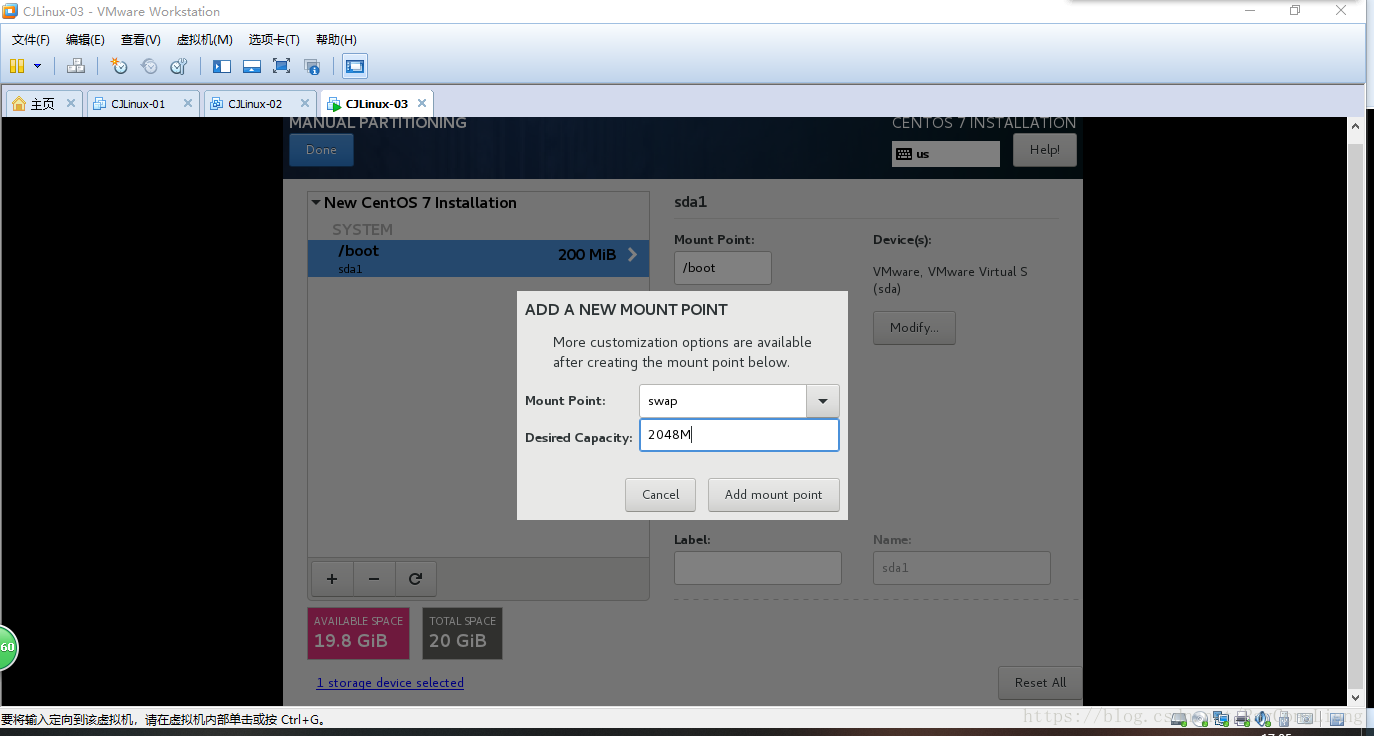Click Cancel in the mount point dialog
Viewport: 1374px width, 736px height.
point(660,495)
